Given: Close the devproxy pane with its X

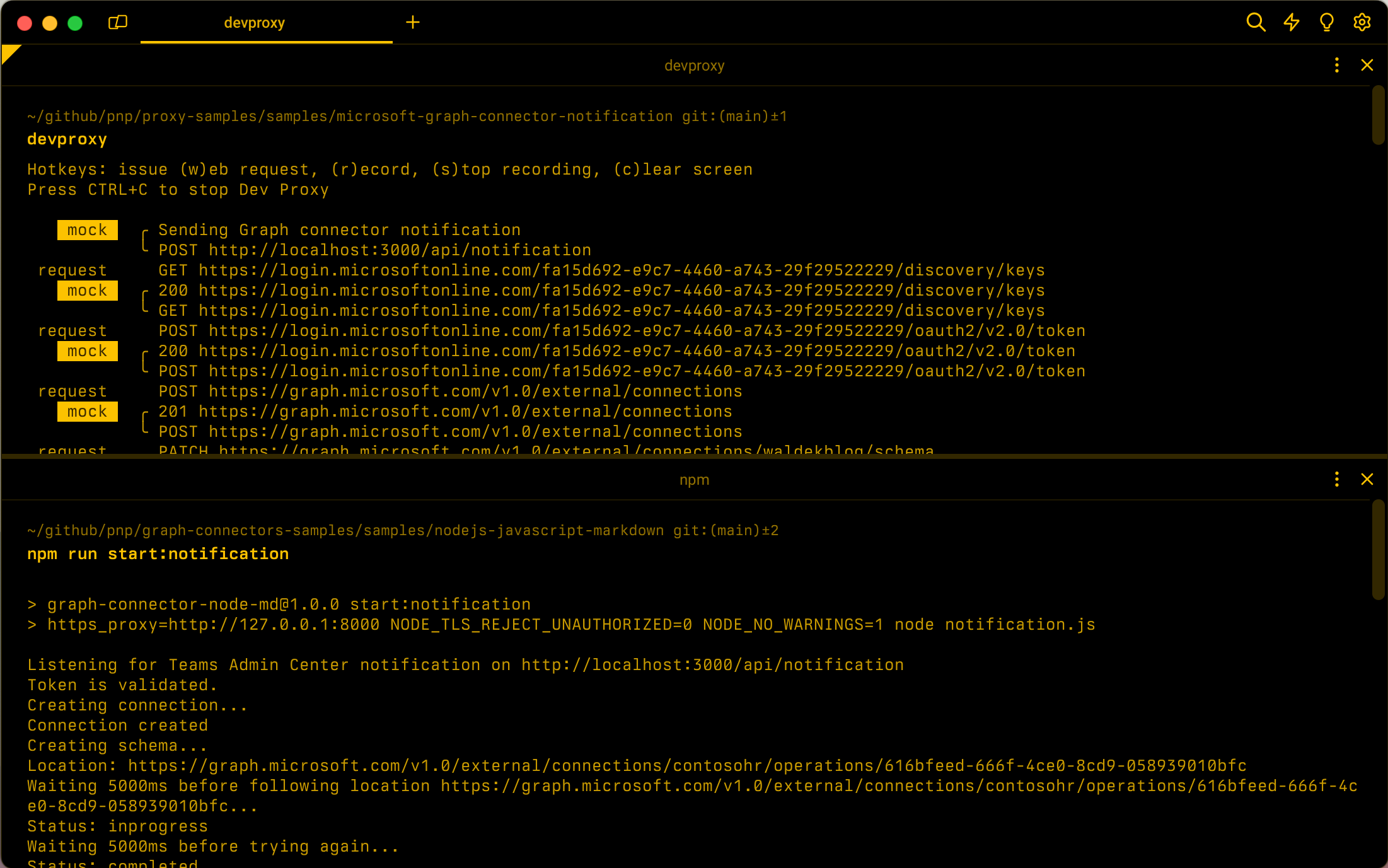Looking at the screenshot, I should click(1367, 65).
